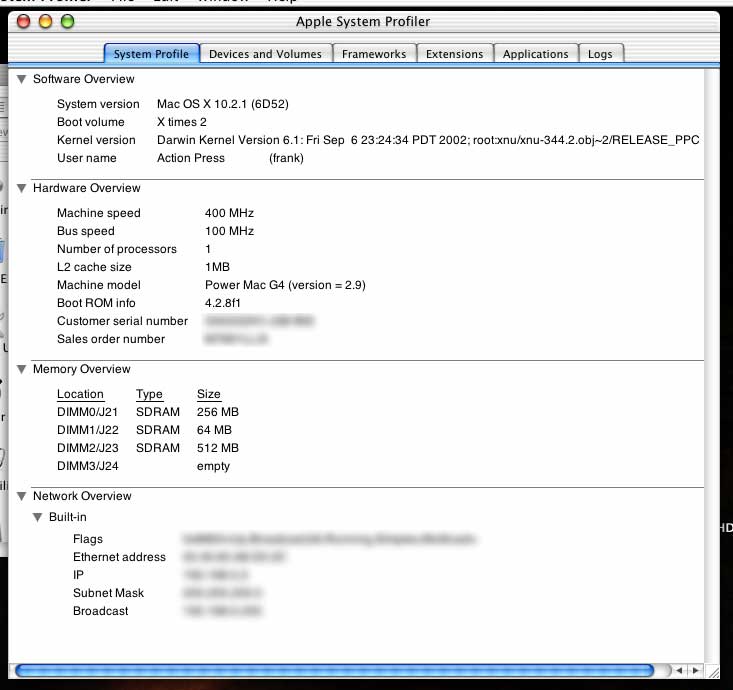Screen dimensions: 733x690
Task: Select the DIMM1/J22 memory row
Action: tap(144, 430)
